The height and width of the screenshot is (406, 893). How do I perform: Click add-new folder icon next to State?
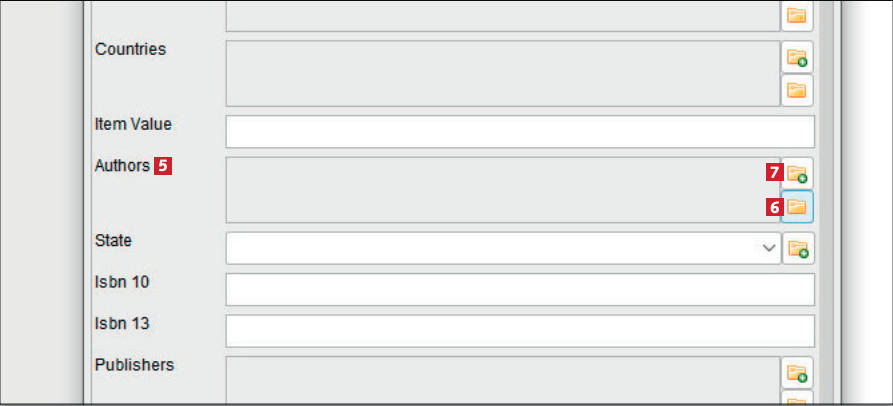pos(797,248)
